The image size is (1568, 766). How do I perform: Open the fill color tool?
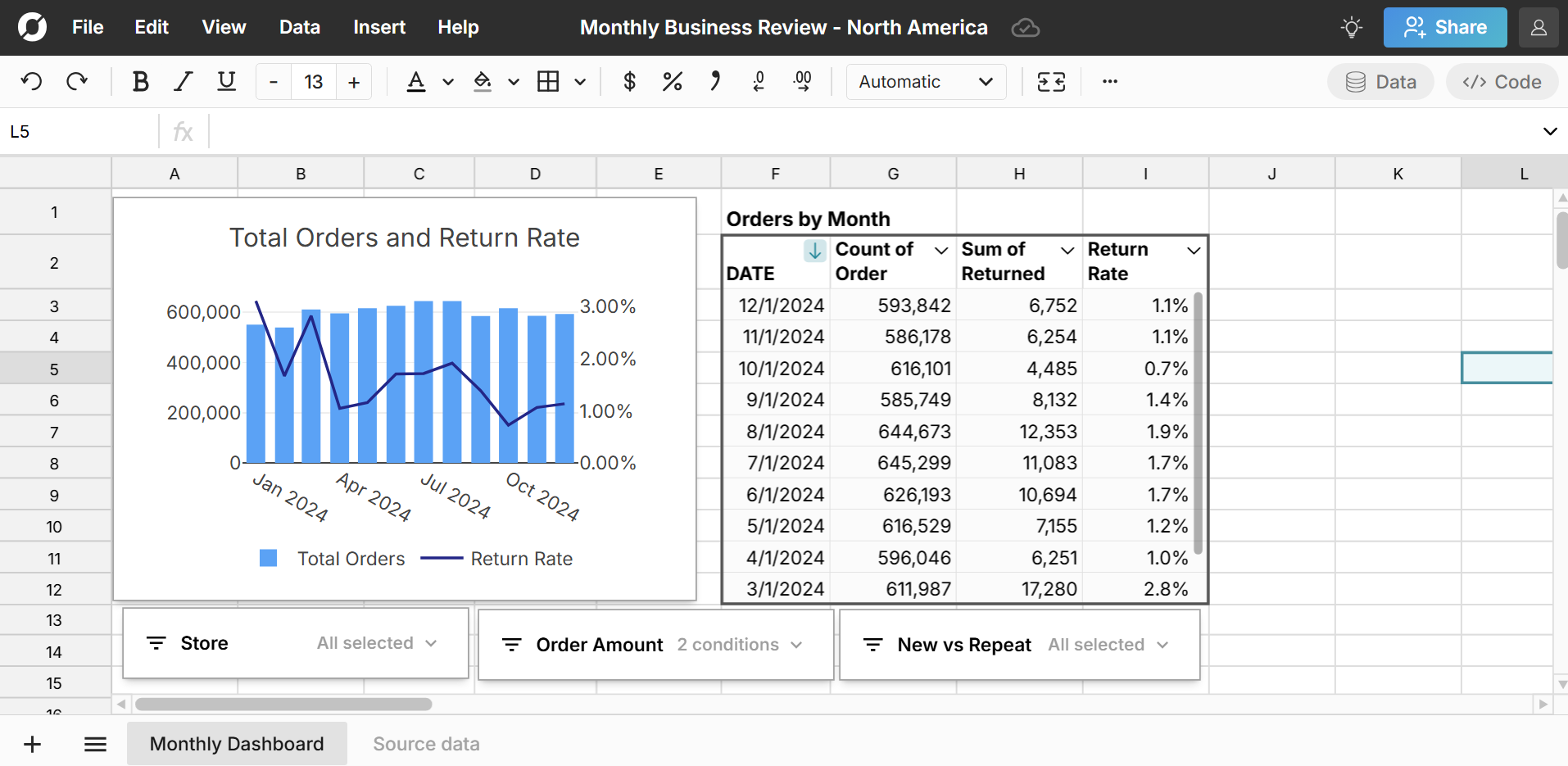pos(483,82)
